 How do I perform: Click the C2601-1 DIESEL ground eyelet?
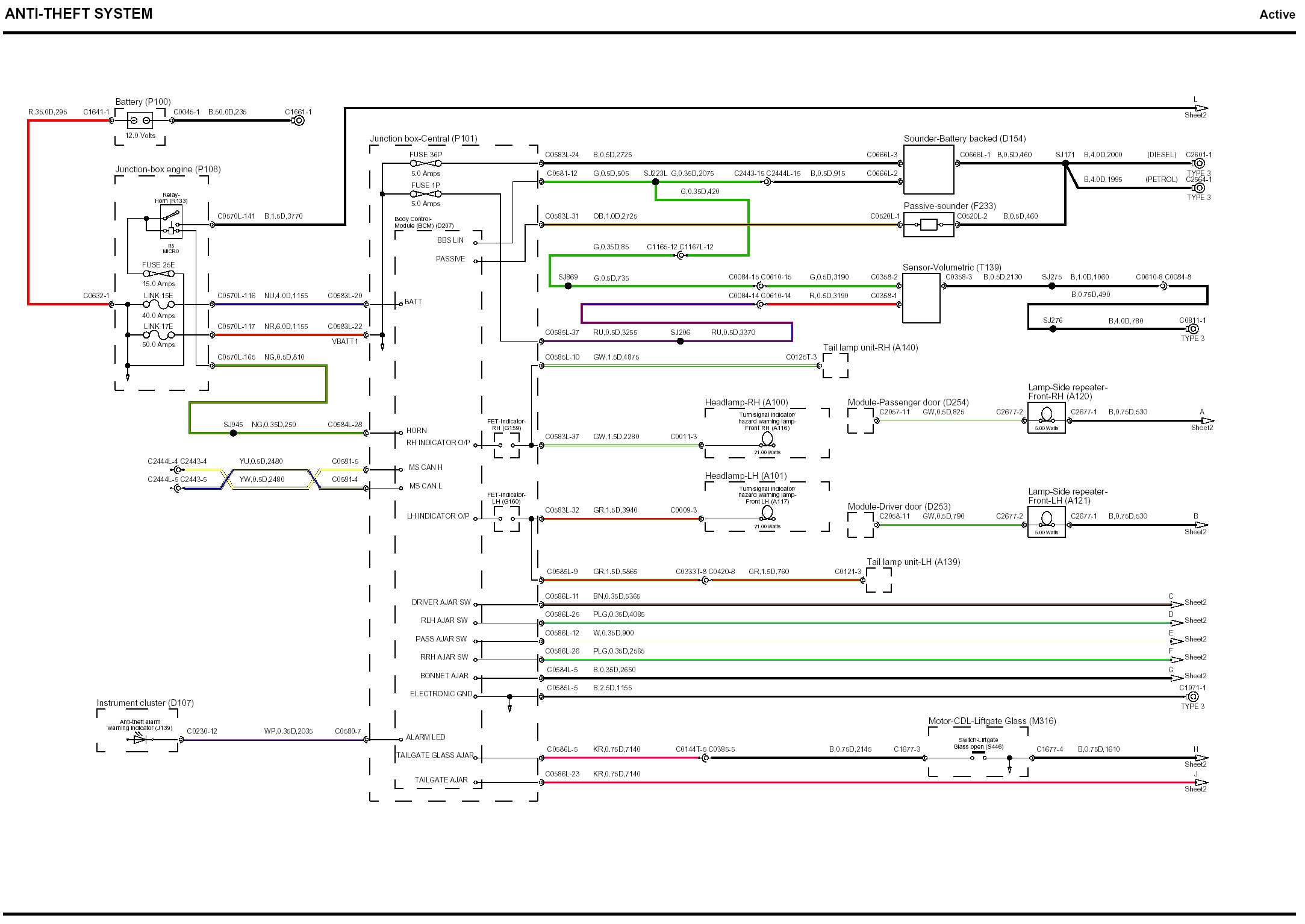[x=1198, y=163]
